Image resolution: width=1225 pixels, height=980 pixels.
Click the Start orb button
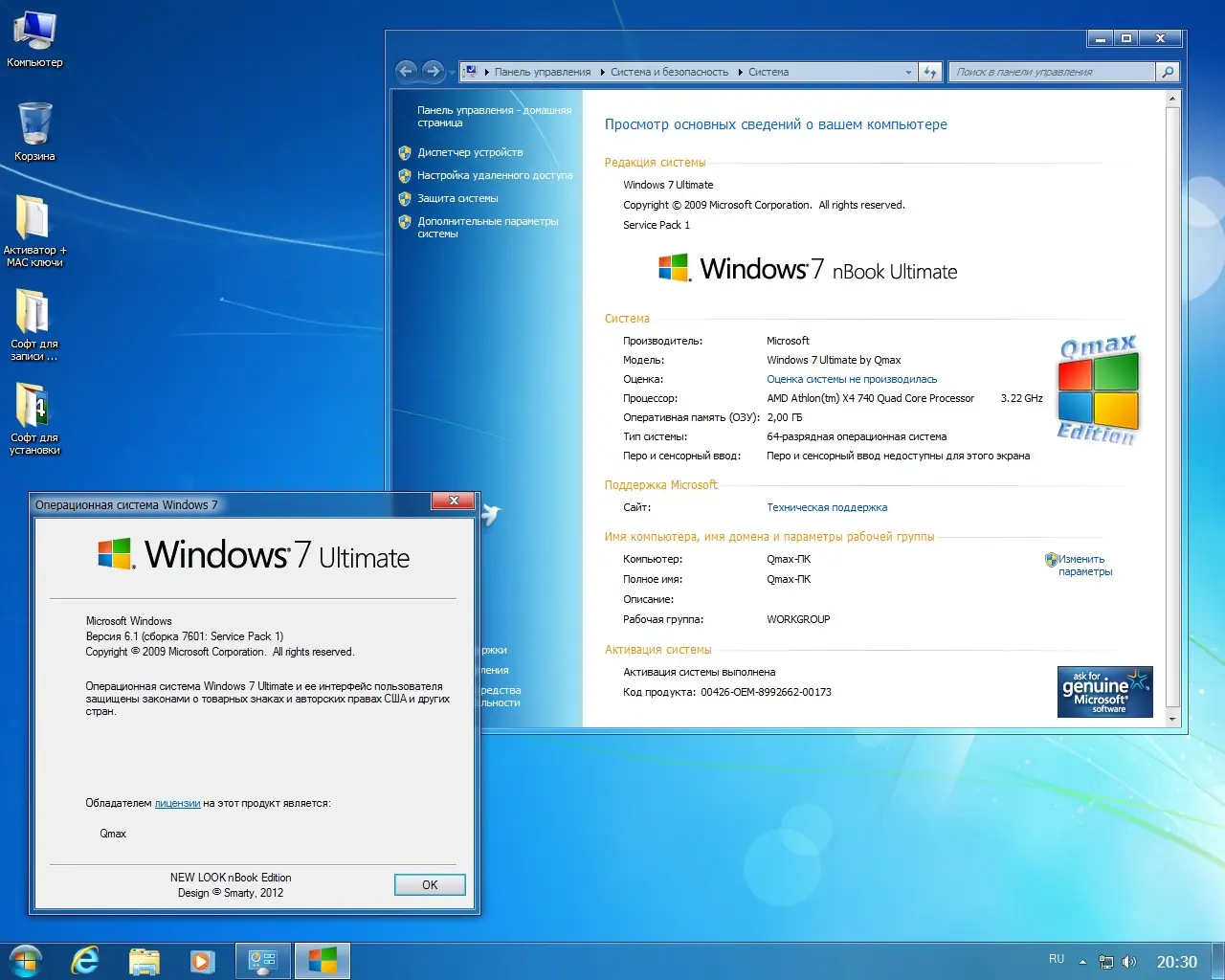pos(26,961)
